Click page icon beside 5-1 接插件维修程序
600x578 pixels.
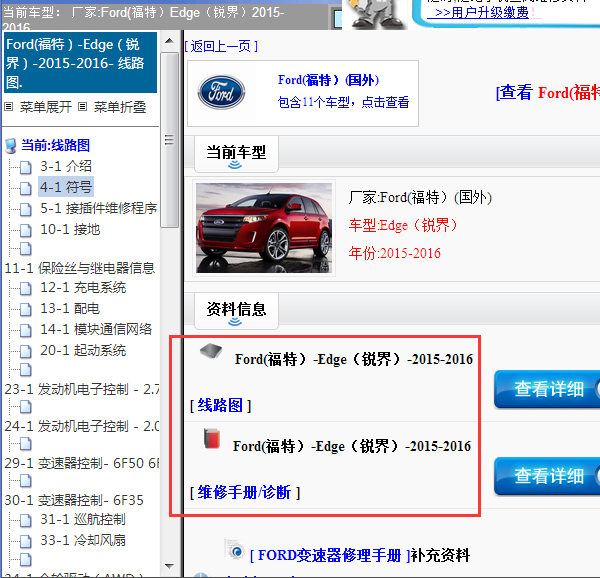(x=26, y=209)
